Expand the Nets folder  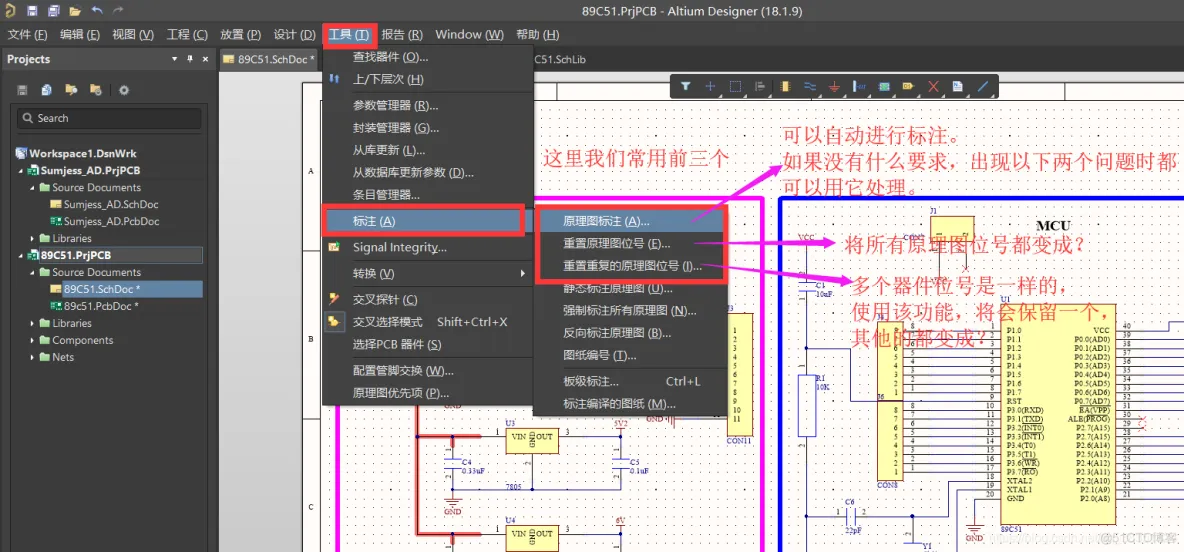(x=32, y=357)
